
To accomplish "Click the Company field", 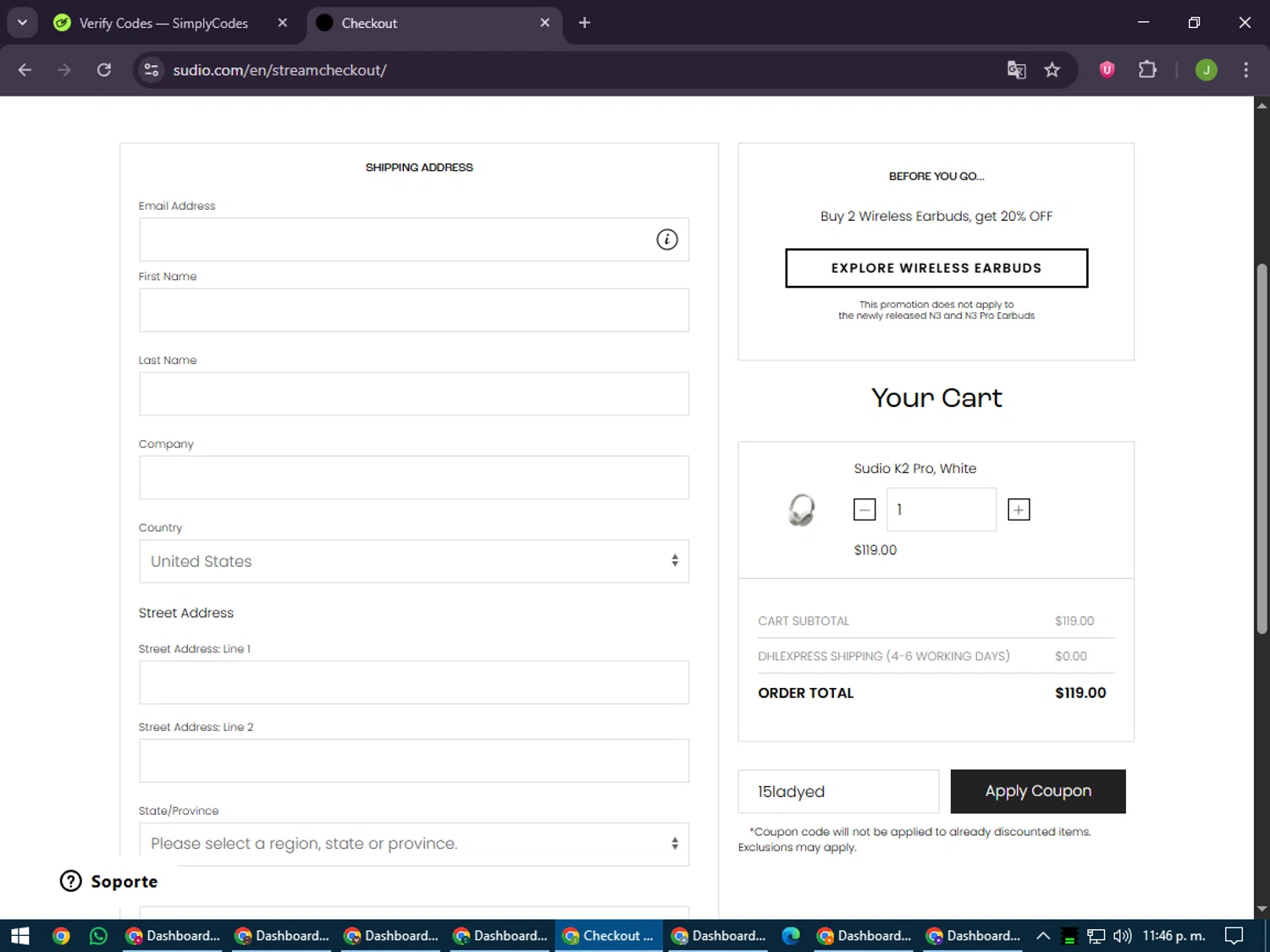I will pyautogui.click(x=414, y=477).
